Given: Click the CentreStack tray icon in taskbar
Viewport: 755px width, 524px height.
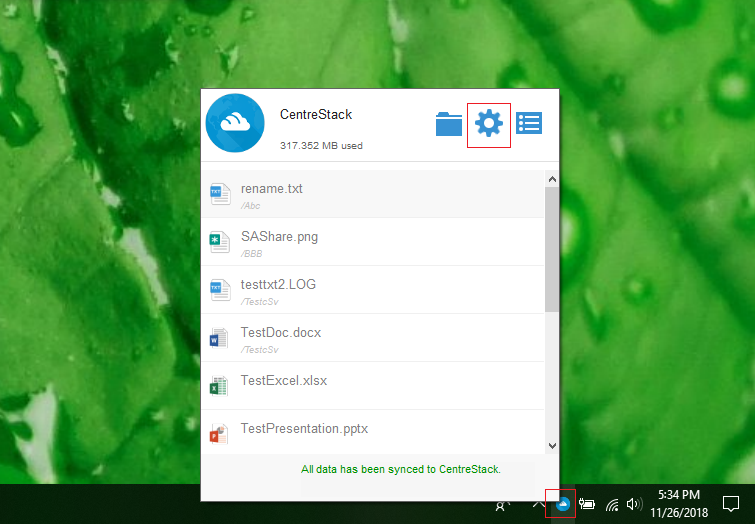Looking at the screenshot, I should pyautogui.click(x=562, y=504).
